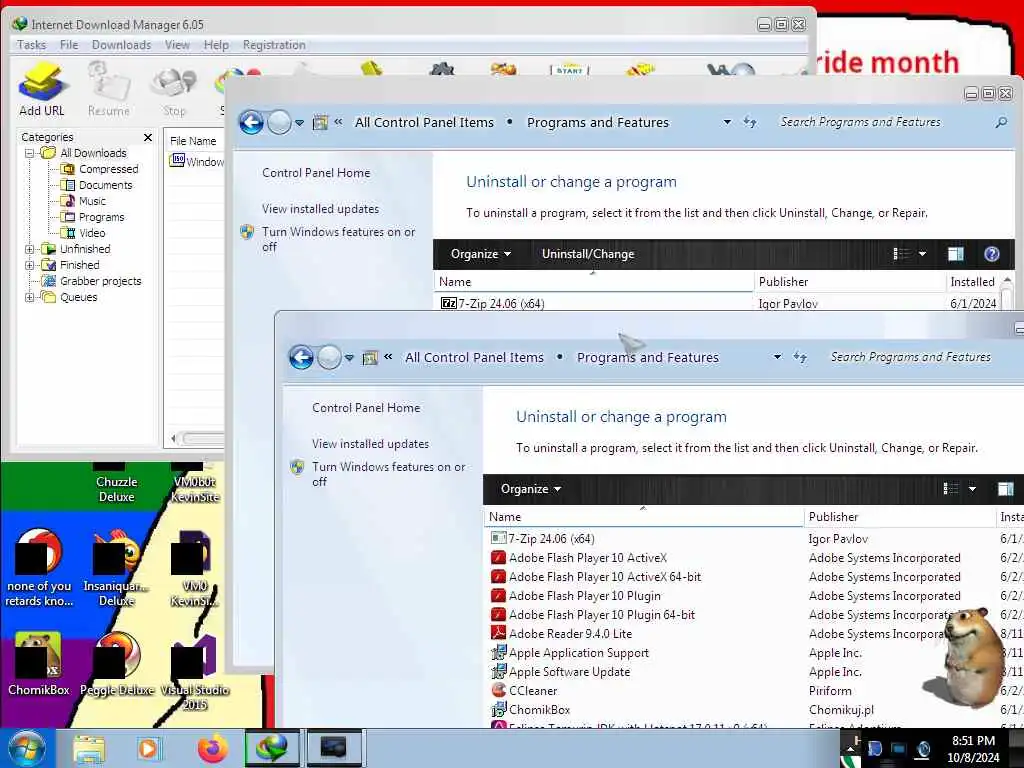Open address bar dropdown in rear window
This screenshot has height=768, width=1024.
tap(727, 122)
